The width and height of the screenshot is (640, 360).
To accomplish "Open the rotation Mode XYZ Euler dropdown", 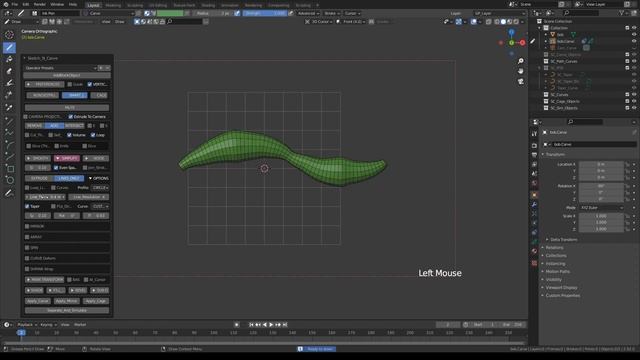I will [601, 208].
